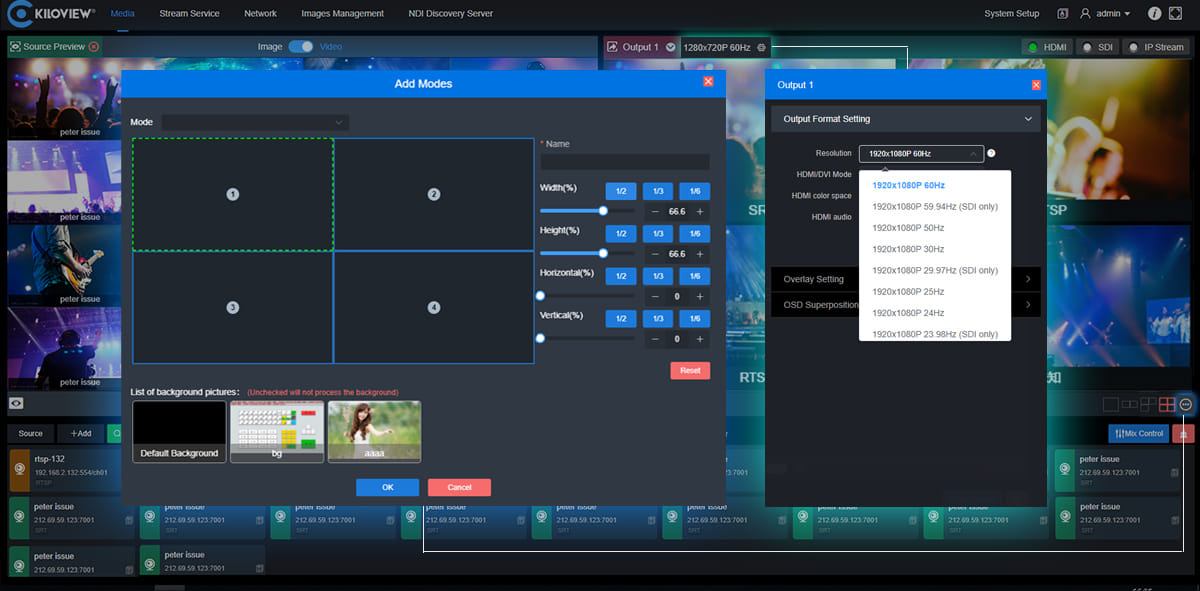Select the four-grid layout icon
The width and height of the screenshot is (1200, 591).
[x=1166, y=405]
